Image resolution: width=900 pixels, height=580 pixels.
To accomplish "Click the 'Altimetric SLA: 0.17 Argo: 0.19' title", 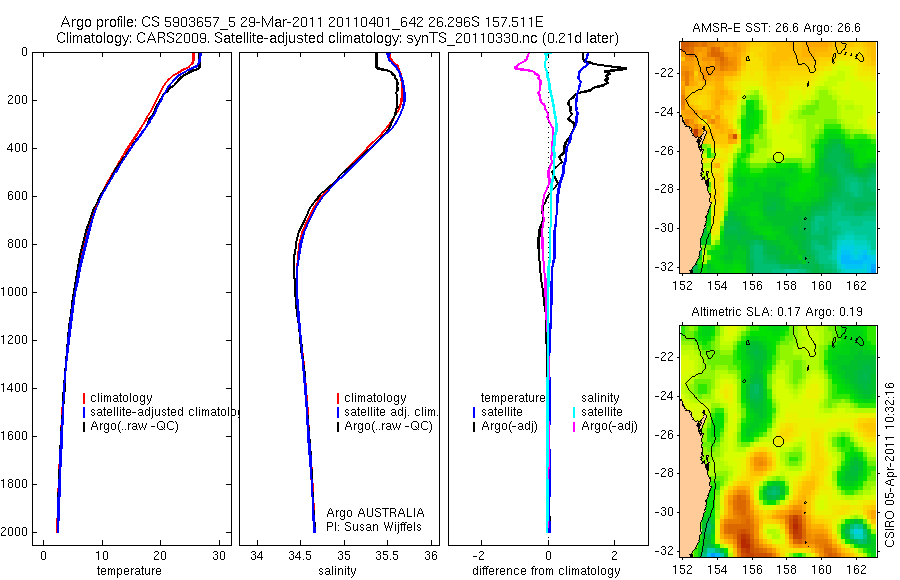I will pyautogui.click(x=777, y=312).
